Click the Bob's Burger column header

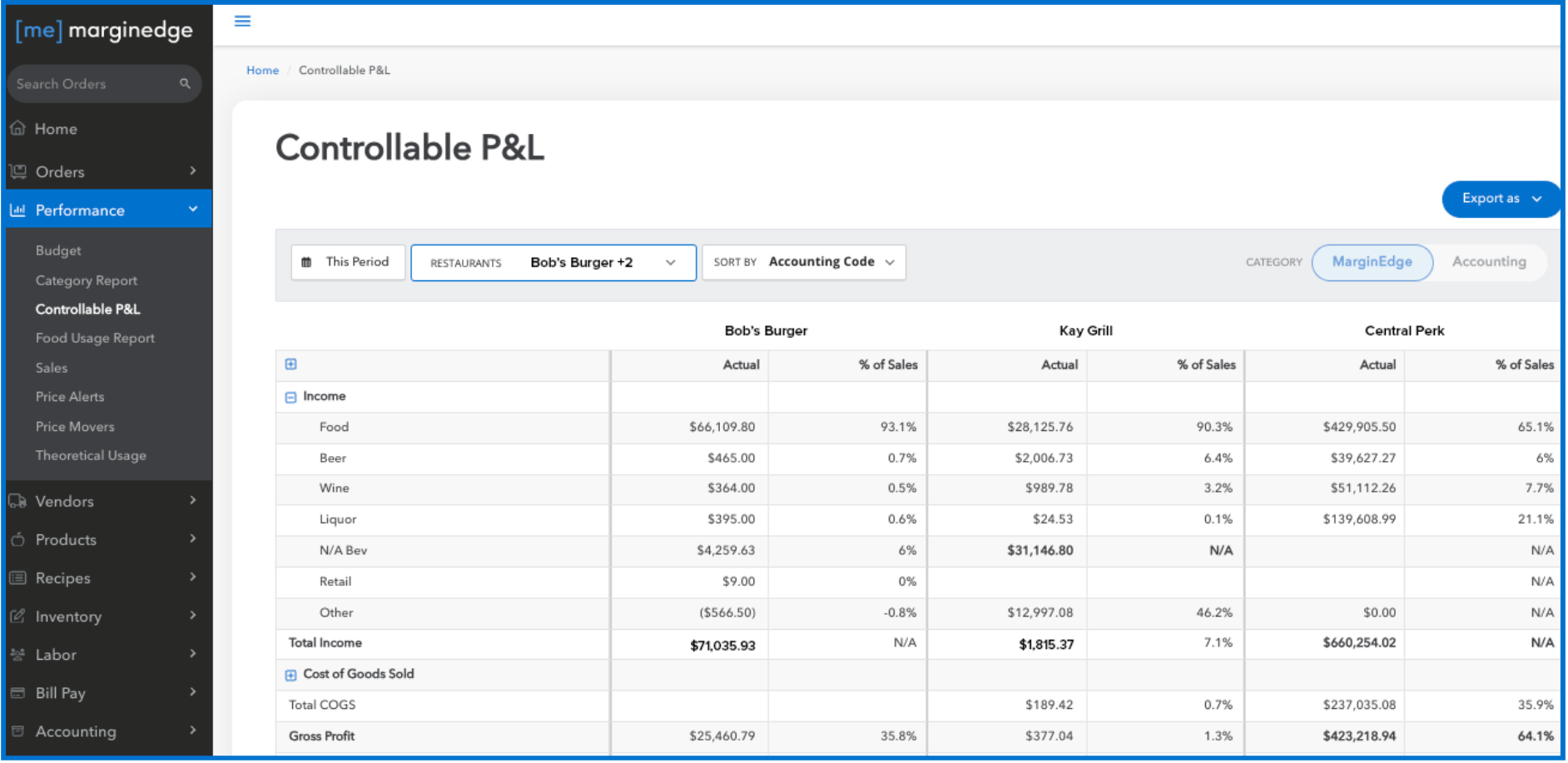pos(766,331)
